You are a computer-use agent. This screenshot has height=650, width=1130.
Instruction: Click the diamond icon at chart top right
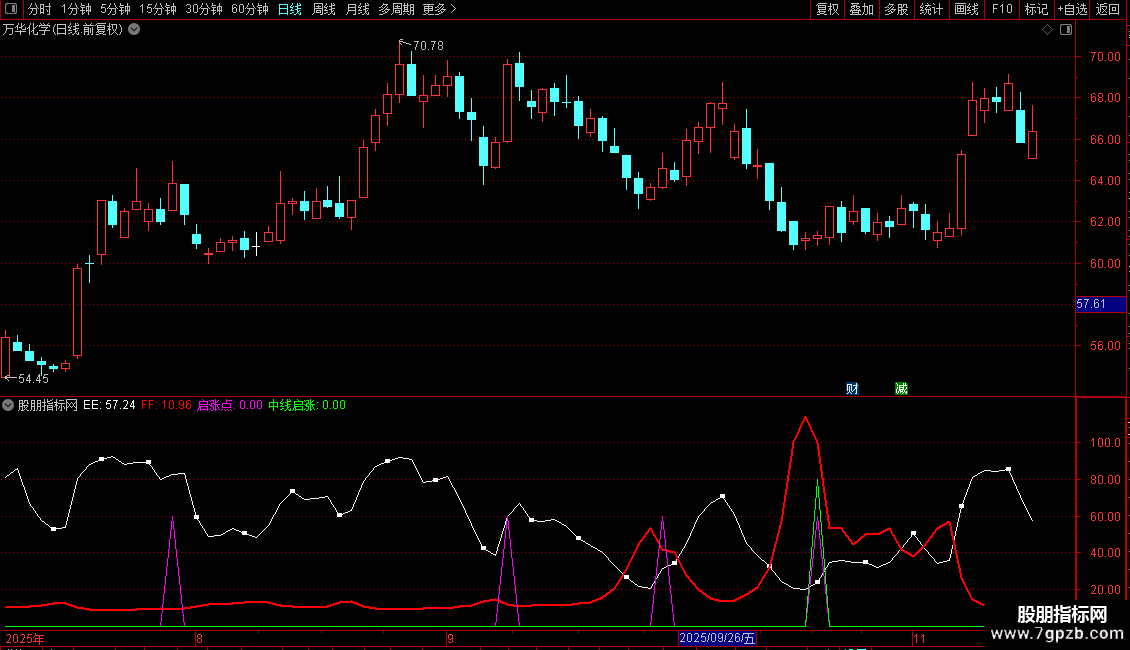pos(1048,30)
